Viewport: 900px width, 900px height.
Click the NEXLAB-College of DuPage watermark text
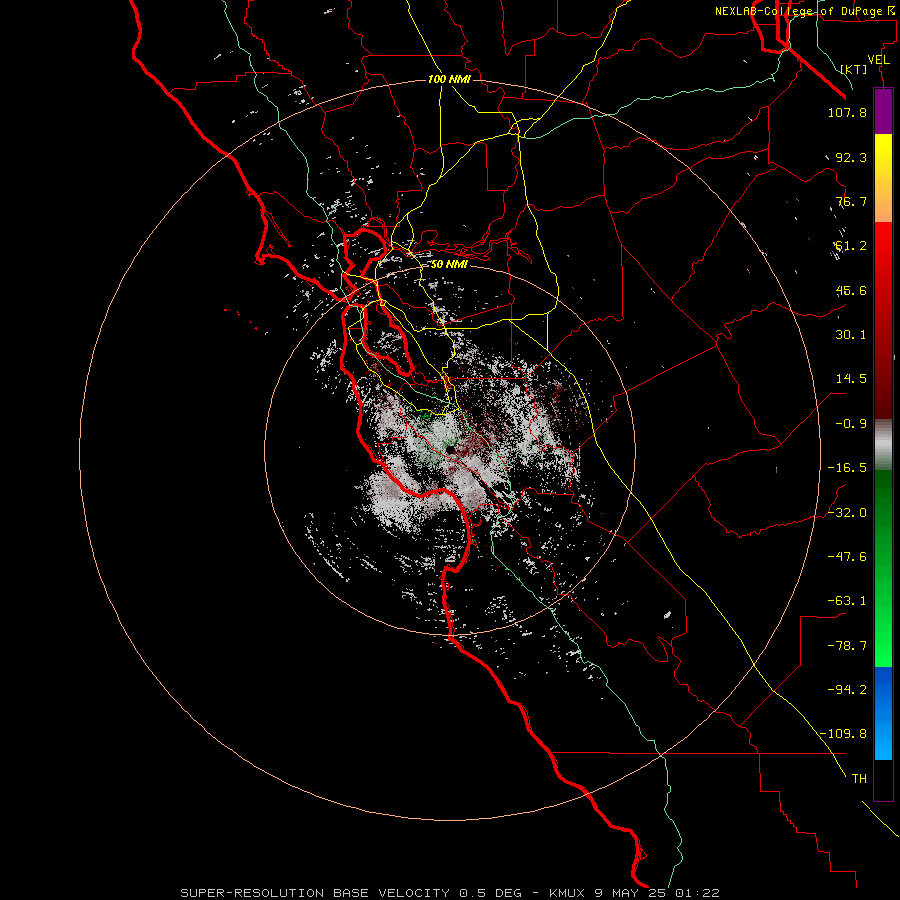click(x=806, y=11)
